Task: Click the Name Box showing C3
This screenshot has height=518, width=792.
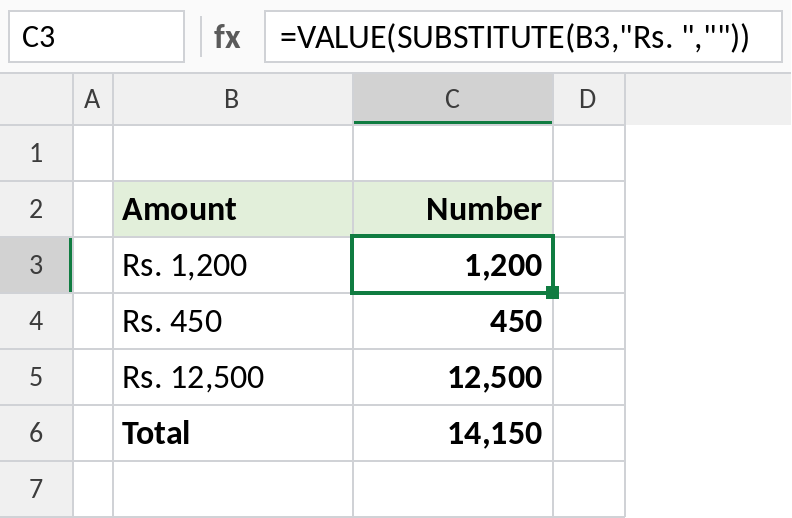Action: click(96, 37)
